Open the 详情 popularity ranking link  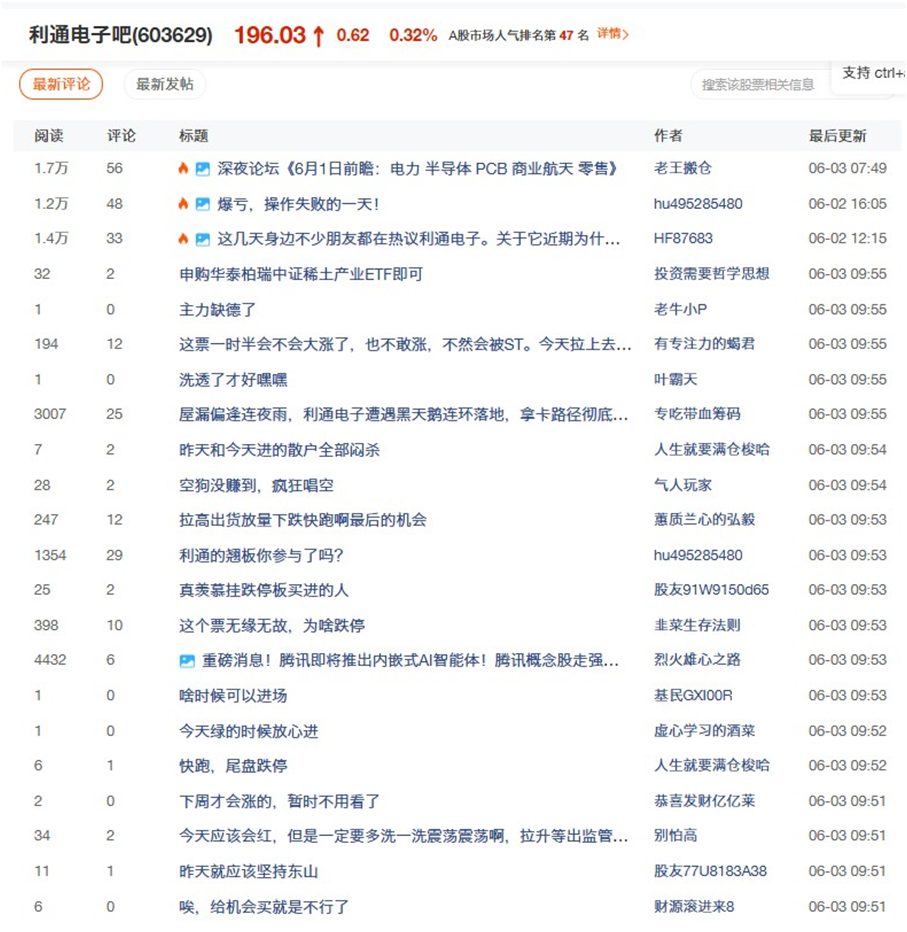613,34
